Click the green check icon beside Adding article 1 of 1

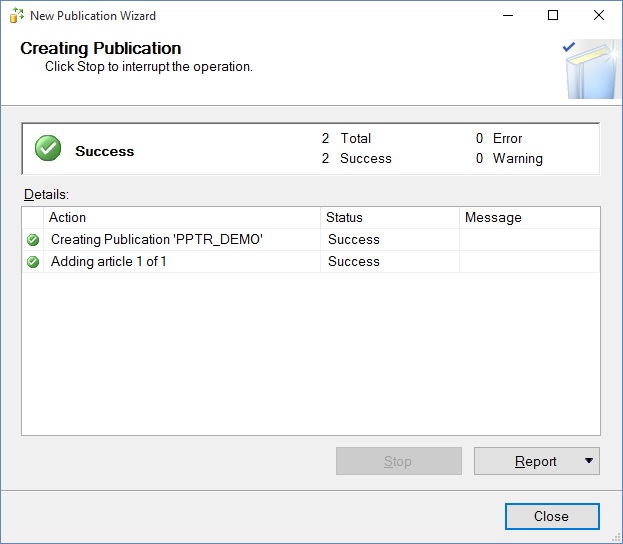pyautogui.click(x=33, y=262)
